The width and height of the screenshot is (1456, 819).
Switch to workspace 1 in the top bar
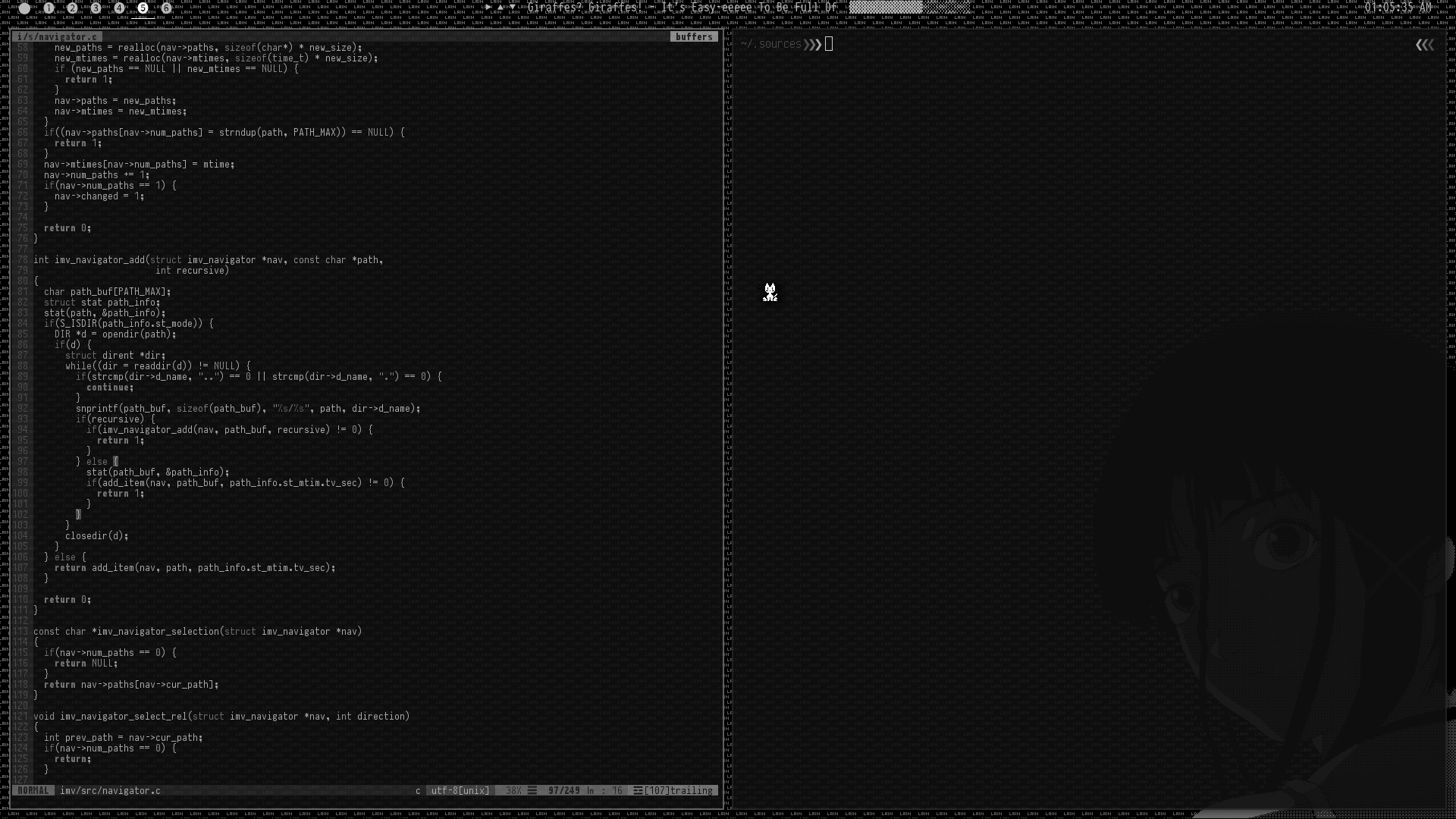49,8
